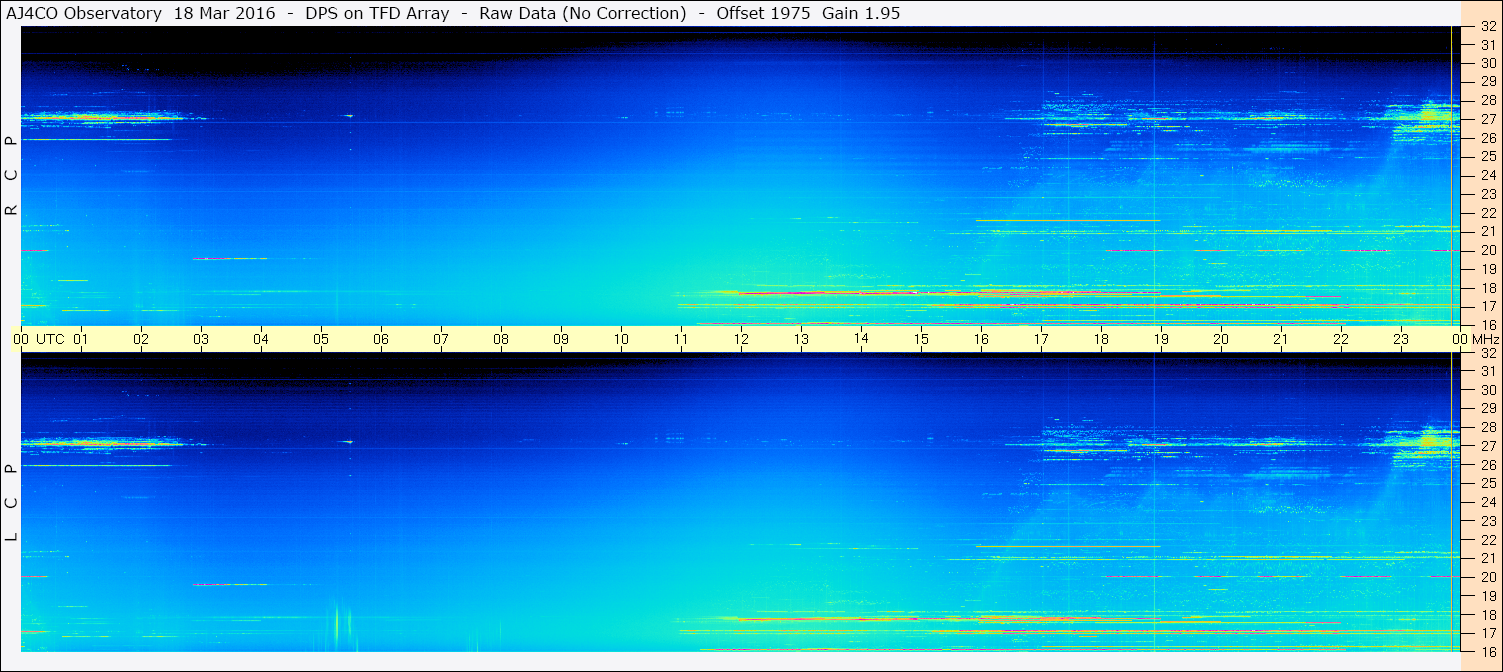
Task: Click the 32 MHz tick in LCP panel
Action: coord(1488,353)
